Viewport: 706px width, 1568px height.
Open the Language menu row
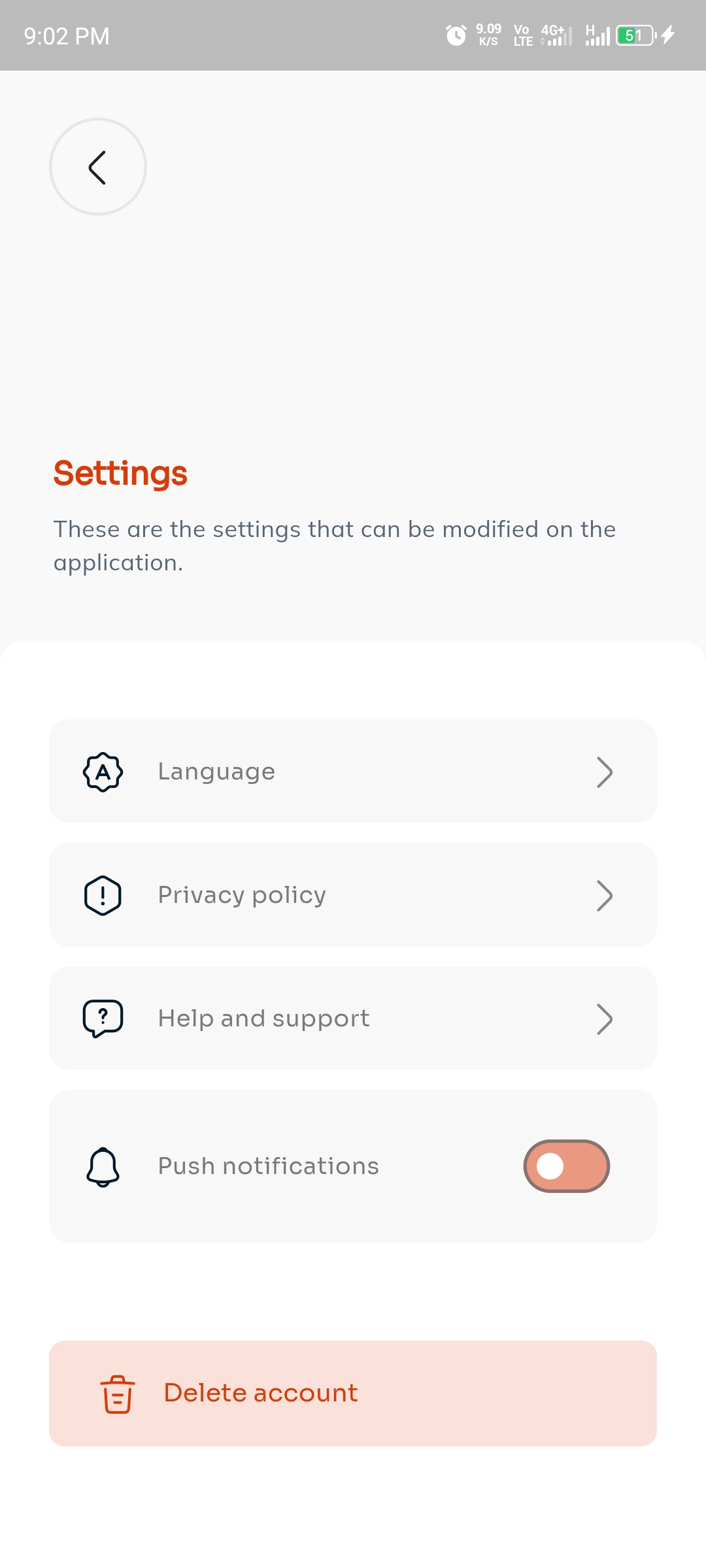click(x=353, y=772)
